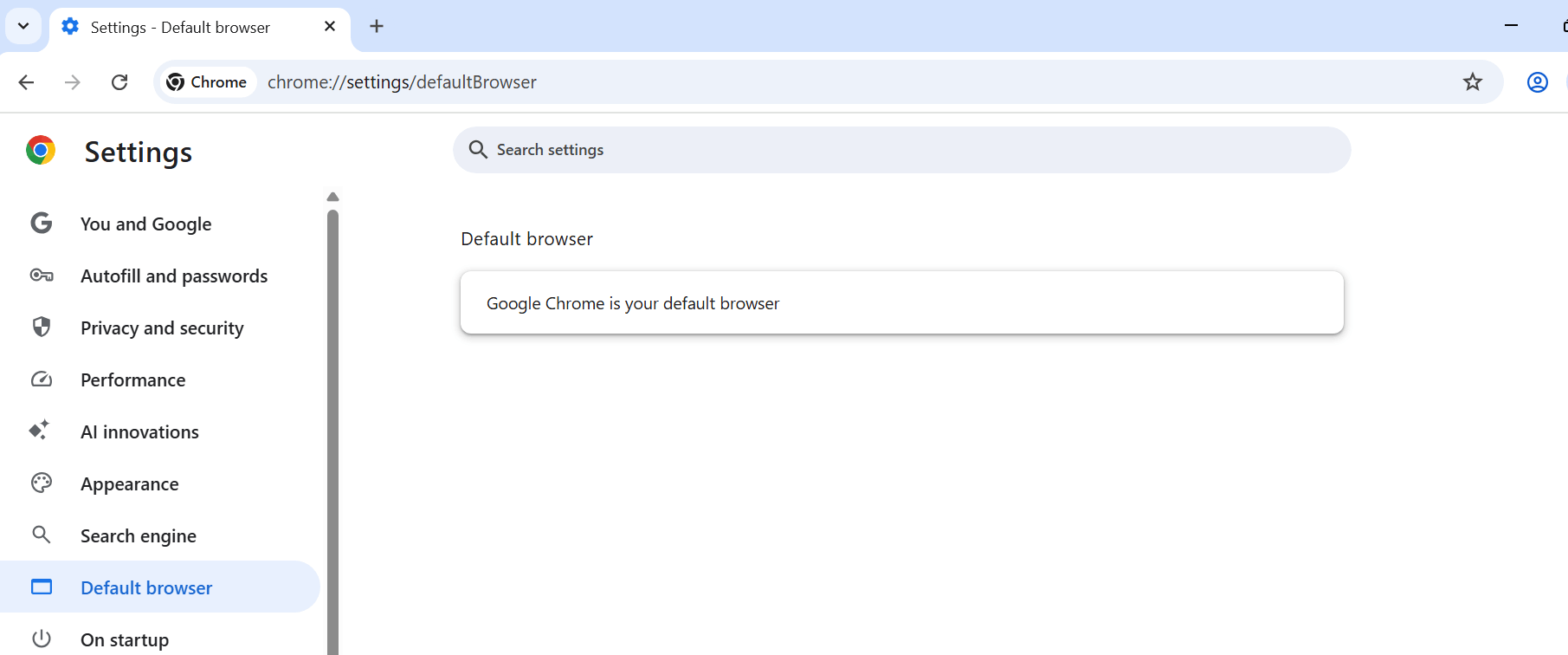This screenshot has height=655, width=1568.
Task: Click the magnifier icon in Search settings
Action: click(x=478, y=150)
